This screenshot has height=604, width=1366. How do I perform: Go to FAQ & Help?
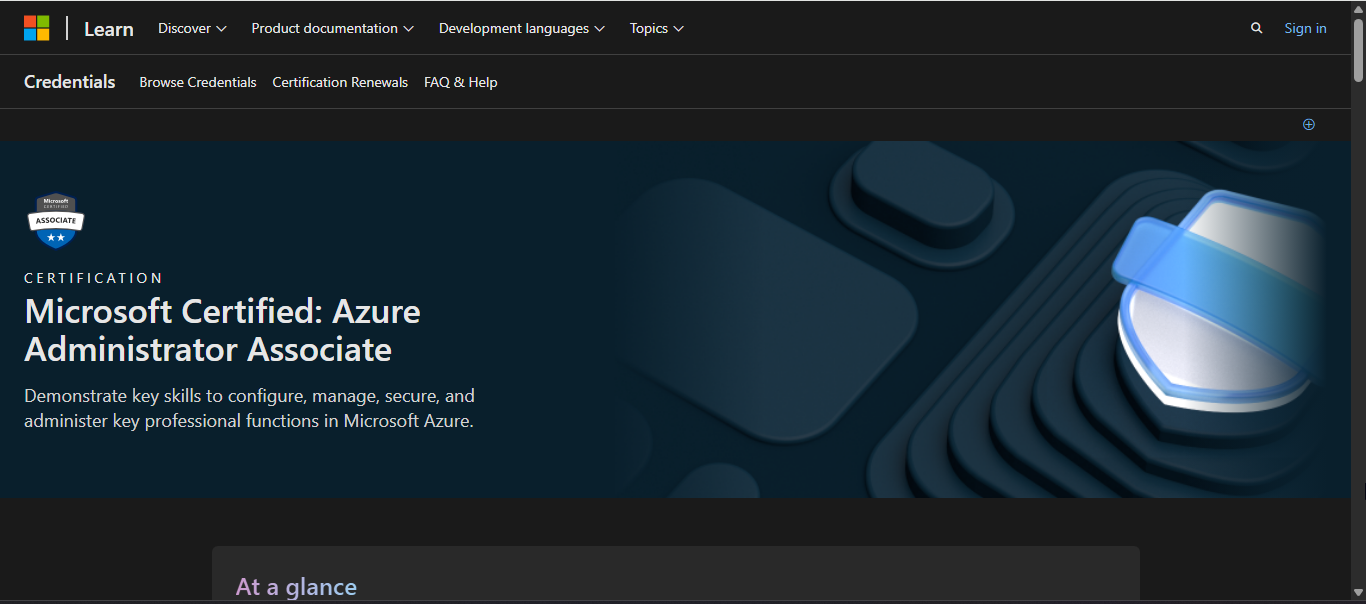(460, 82)
